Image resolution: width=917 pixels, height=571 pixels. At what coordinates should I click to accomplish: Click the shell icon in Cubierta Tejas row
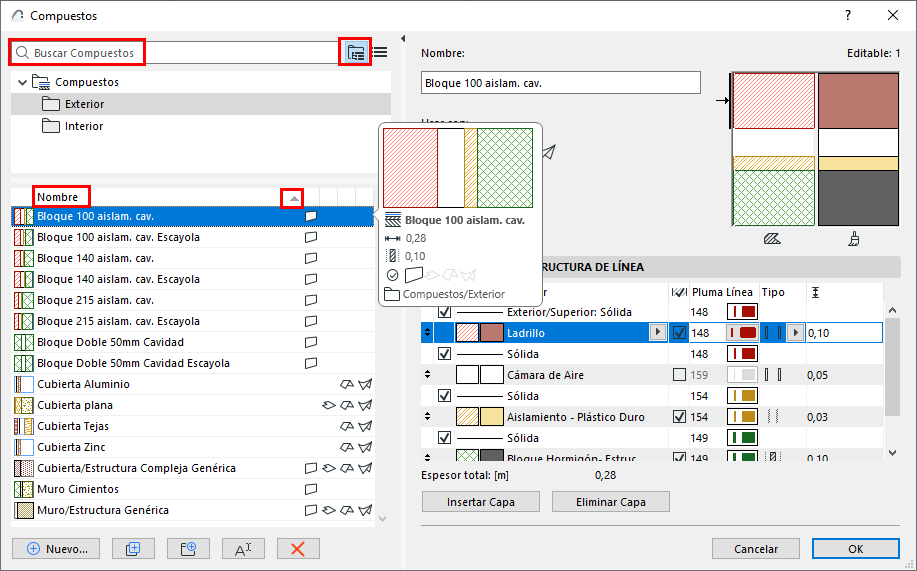(x=366, y=426)
